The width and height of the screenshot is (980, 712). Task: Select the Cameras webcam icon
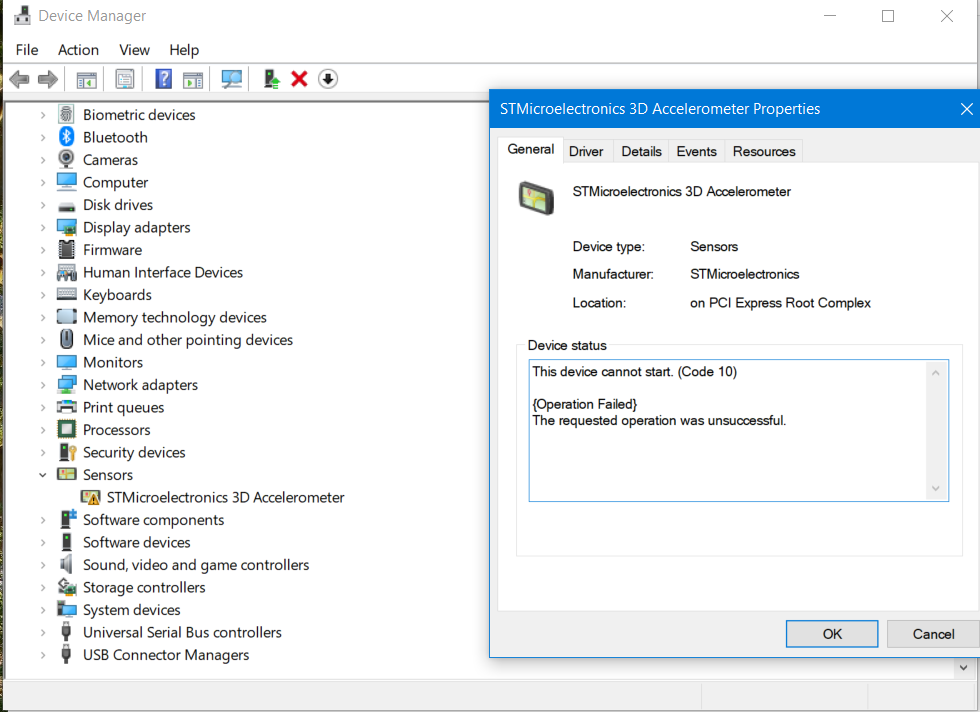click(66, 159)
